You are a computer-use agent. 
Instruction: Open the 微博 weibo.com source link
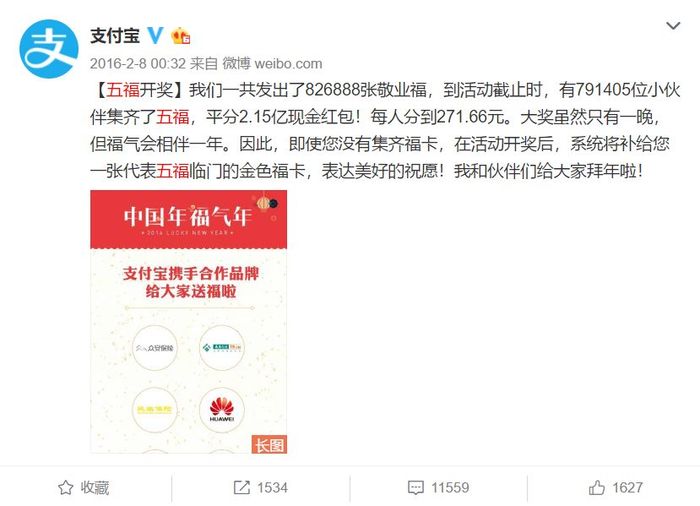pos(272,63)
